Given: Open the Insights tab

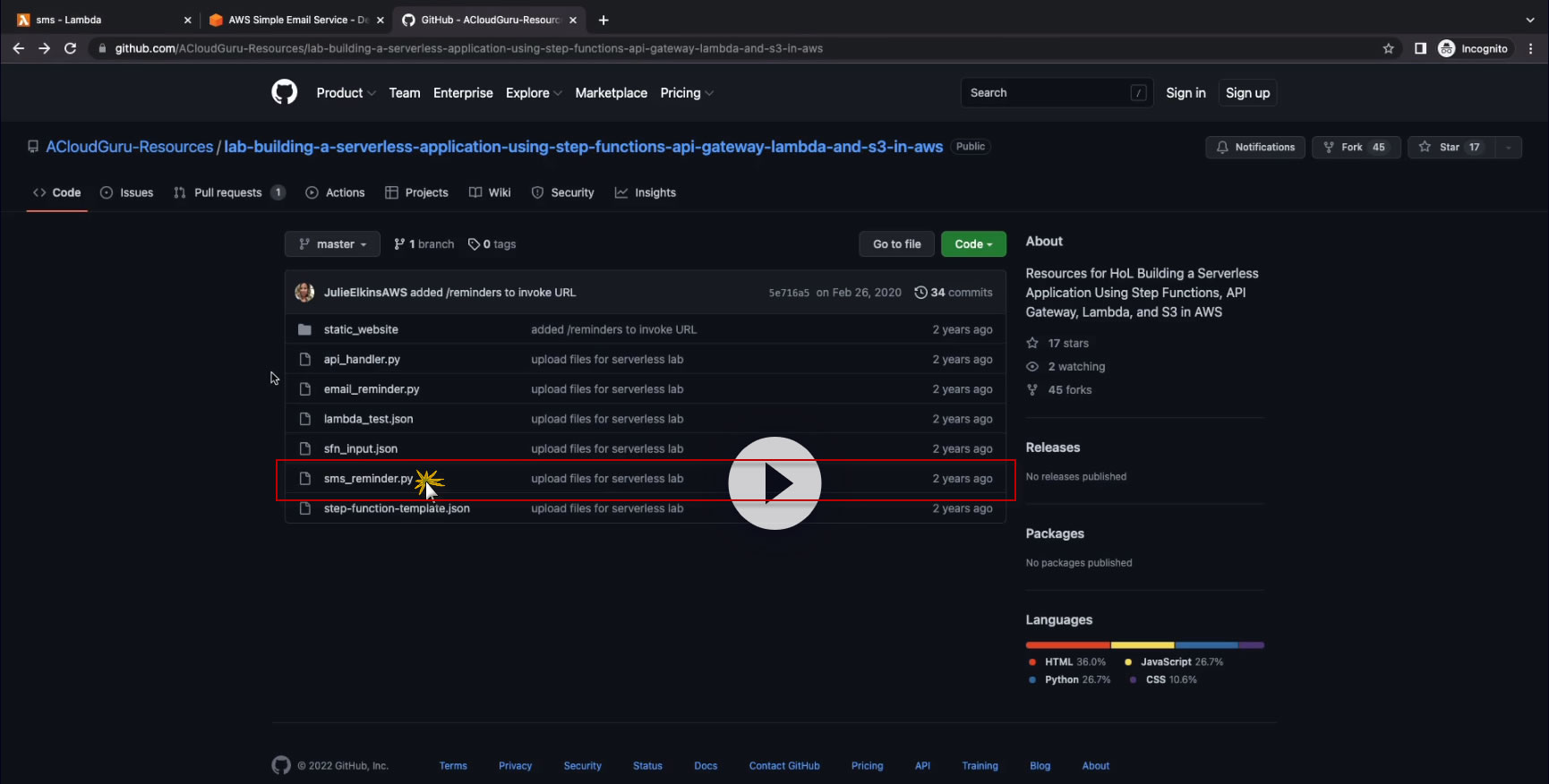Looking at the screenshot, I should (x=646, y=192).
